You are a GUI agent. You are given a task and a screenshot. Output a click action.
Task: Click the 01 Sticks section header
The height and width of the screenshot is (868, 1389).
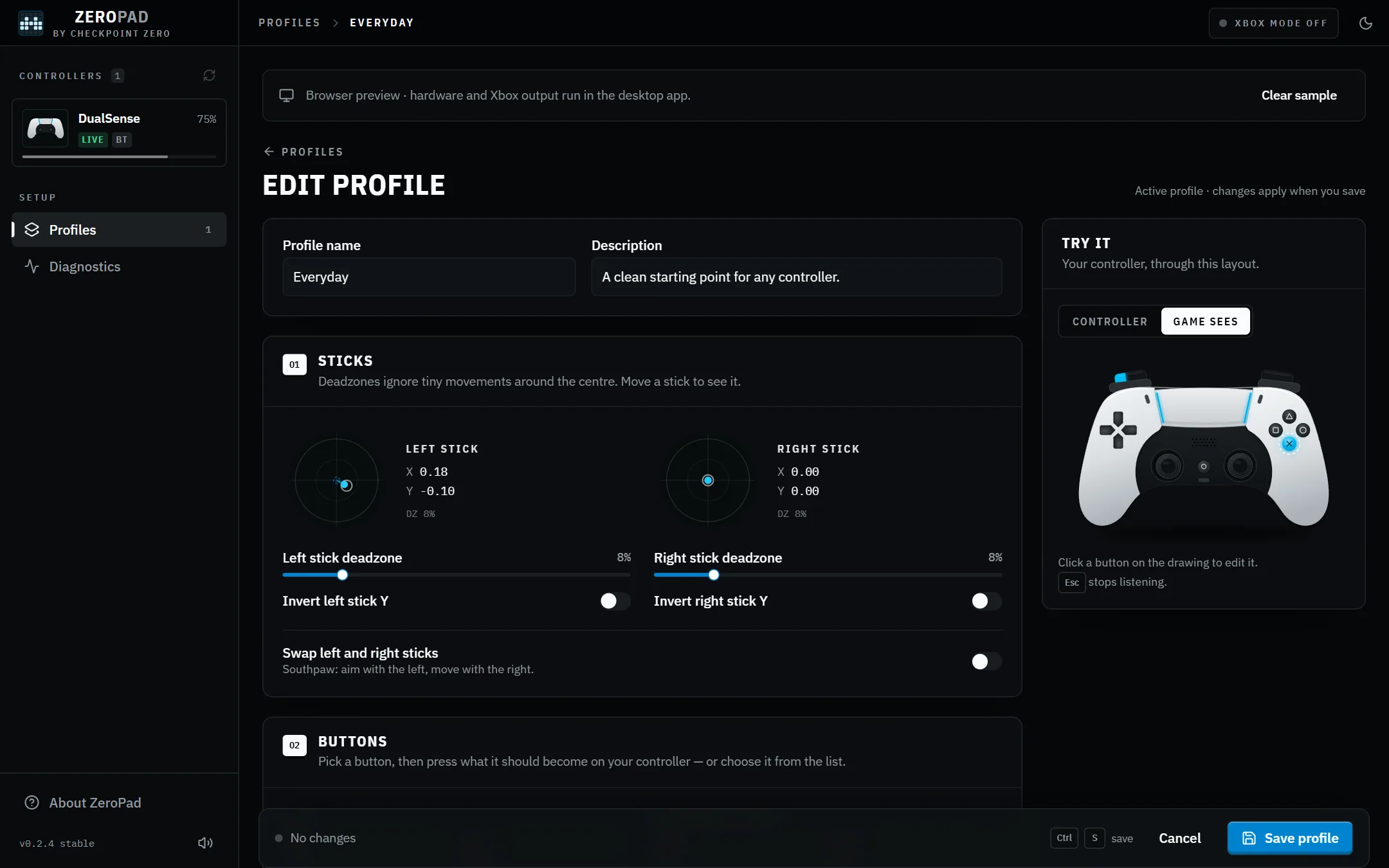click(x=642, y=371)
